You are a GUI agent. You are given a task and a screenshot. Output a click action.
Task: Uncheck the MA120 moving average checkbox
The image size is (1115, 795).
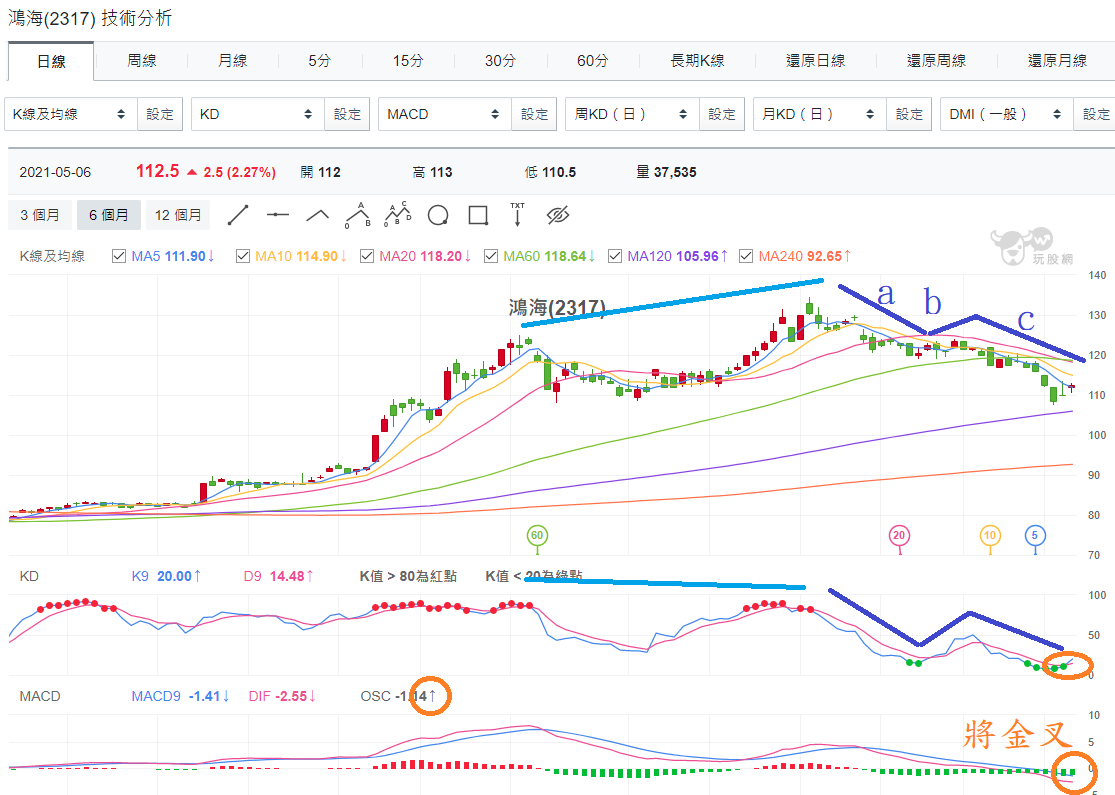615,256
